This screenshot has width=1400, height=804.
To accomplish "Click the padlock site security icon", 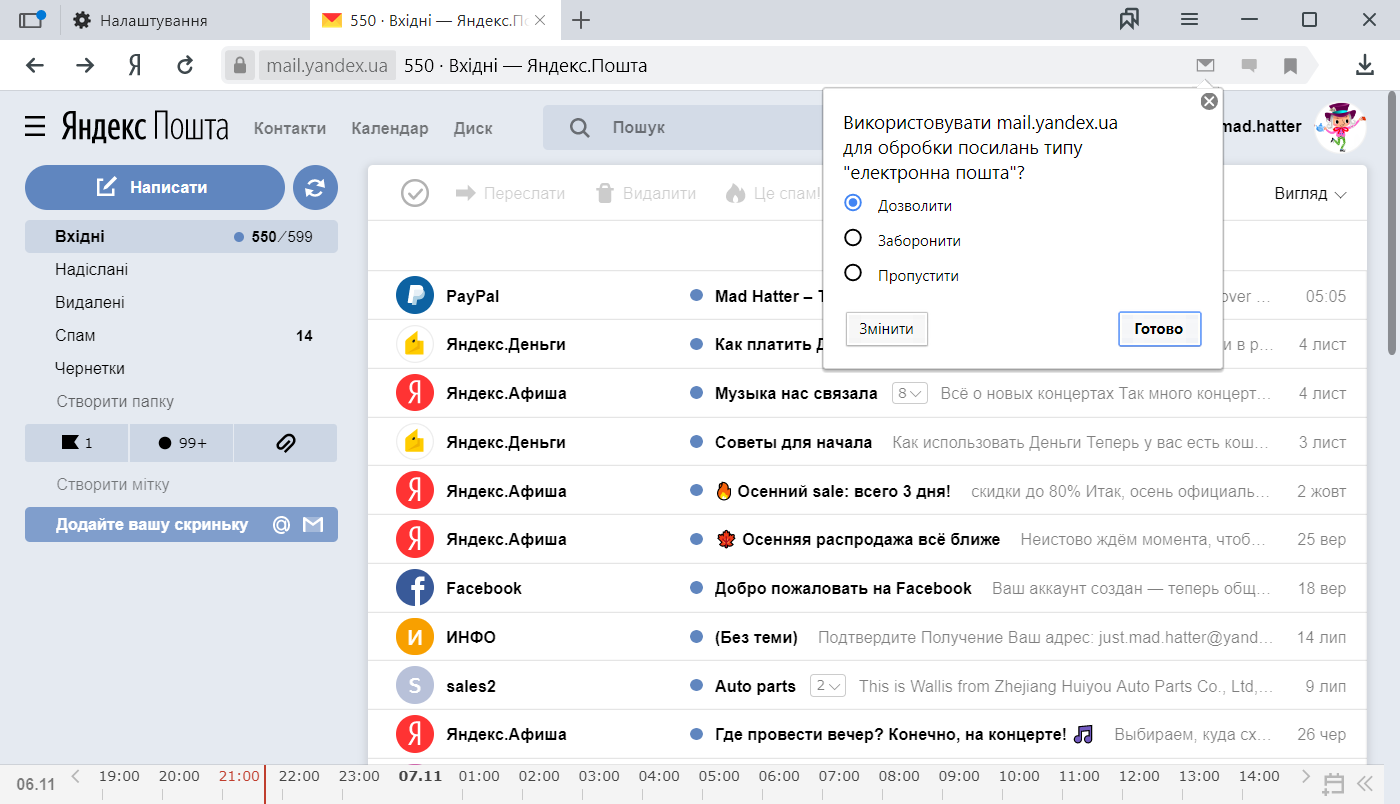I will click(x=238, y=66).
